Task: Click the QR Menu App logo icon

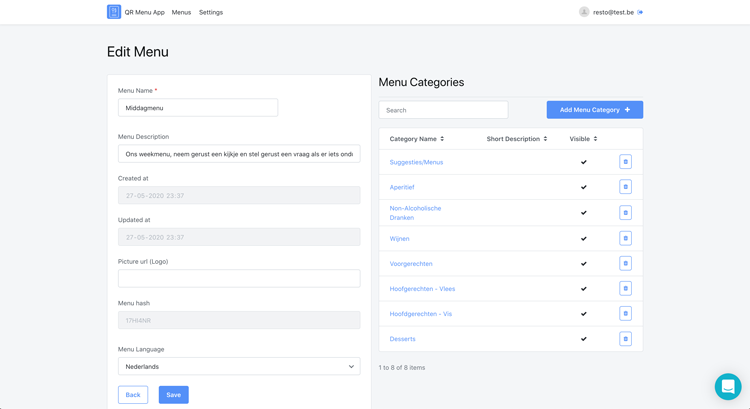Action: (114, 12)
